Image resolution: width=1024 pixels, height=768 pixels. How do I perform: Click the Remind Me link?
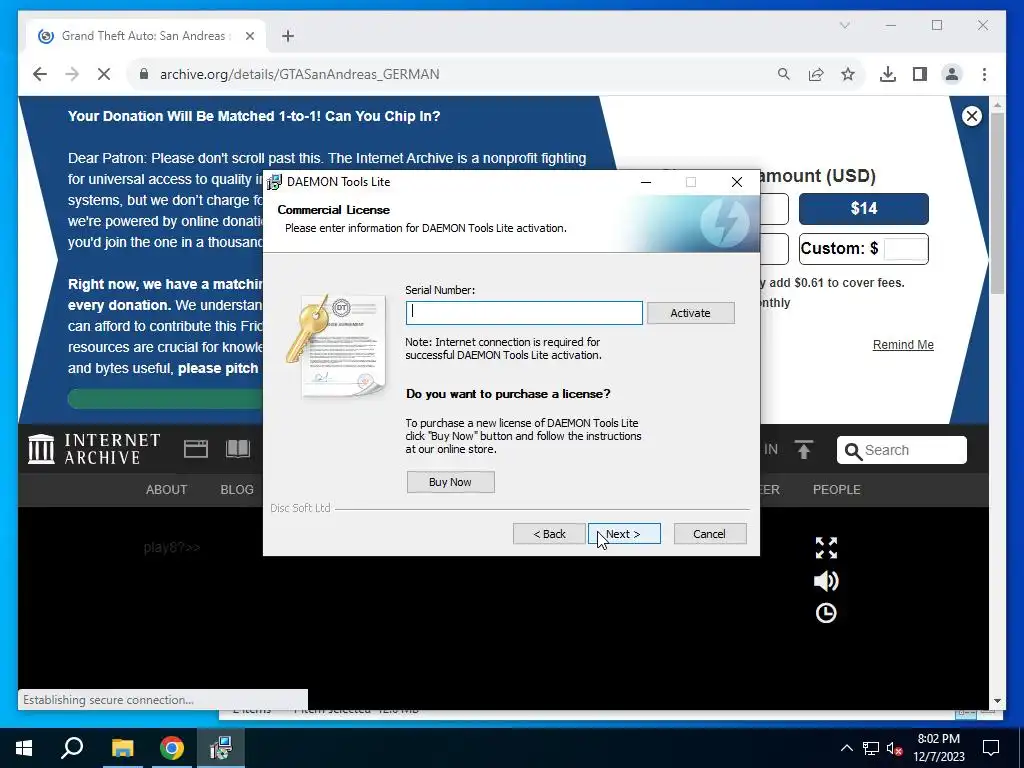coord(903,345)
